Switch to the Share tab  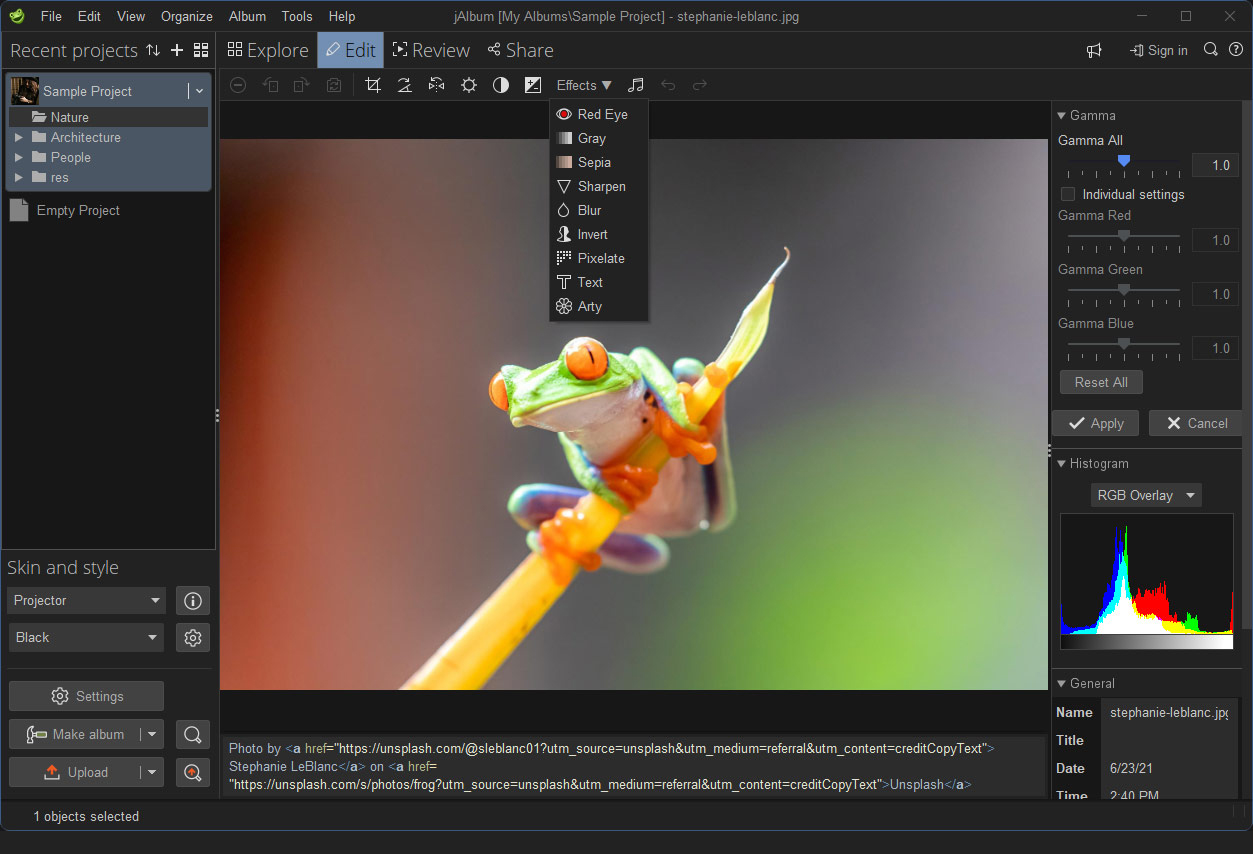(520, 50)
